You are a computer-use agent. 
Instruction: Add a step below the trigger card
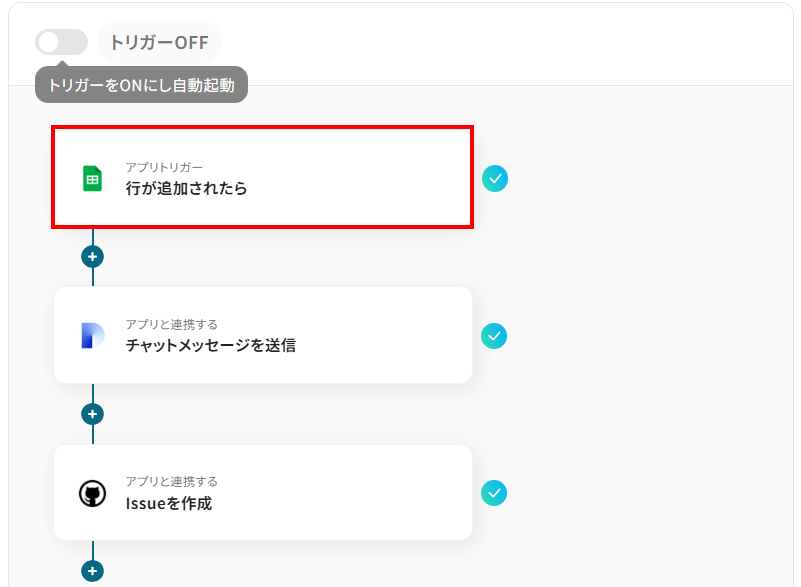click(92, 256)
